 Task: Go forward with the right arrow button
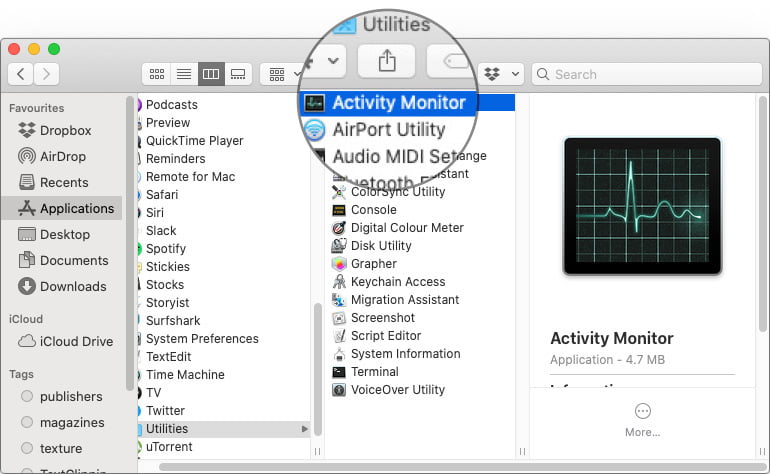click(x=46, y=74)
